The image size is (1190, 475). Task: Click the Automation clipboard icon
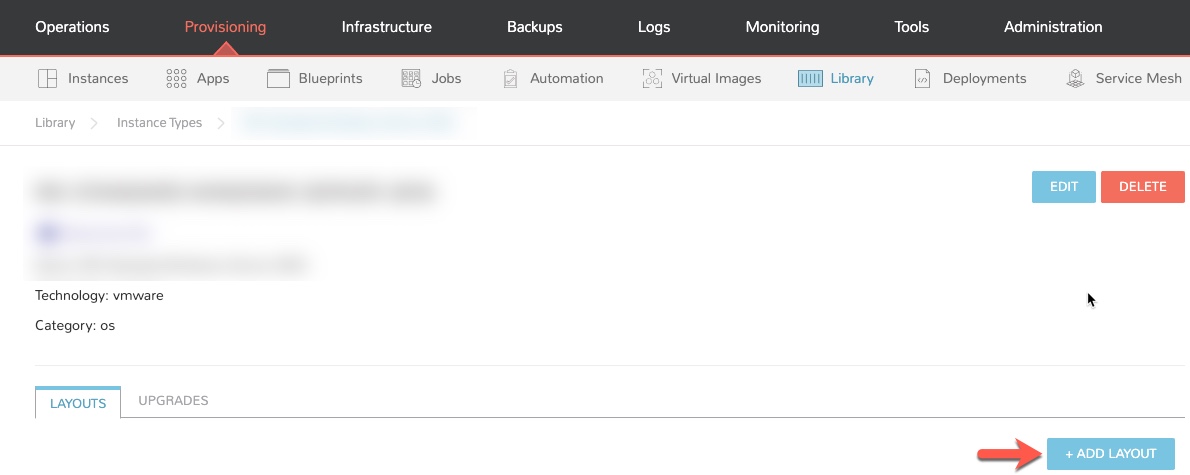coord(511,78)
